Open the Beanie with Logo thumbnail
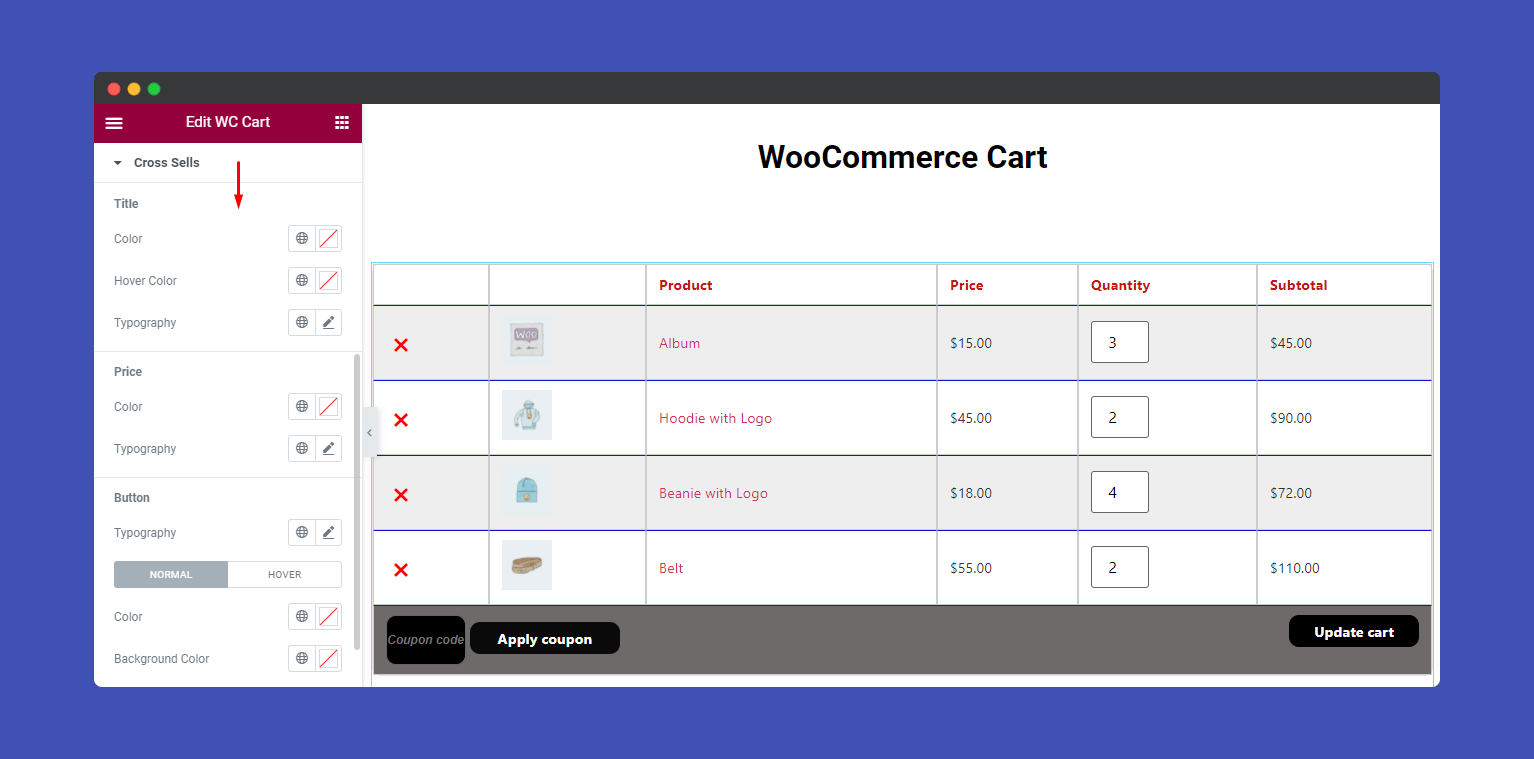 coord(527,490)
